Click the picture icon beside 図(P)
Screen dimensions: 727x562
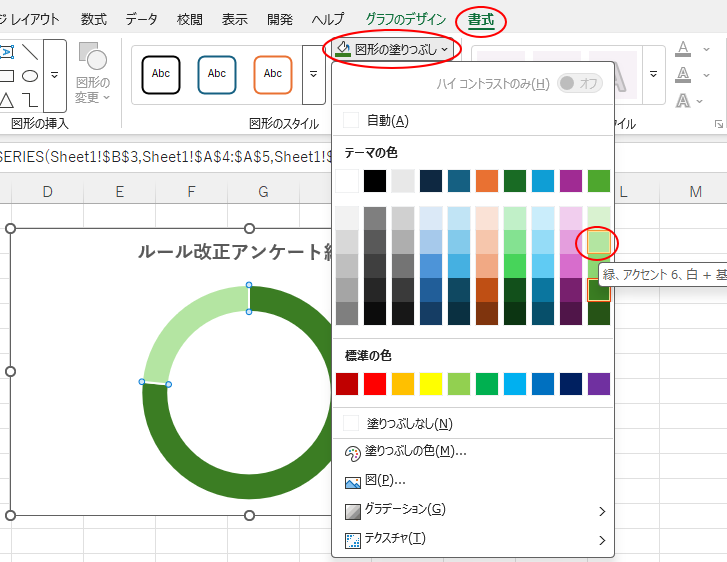click(x=352, y=482)
